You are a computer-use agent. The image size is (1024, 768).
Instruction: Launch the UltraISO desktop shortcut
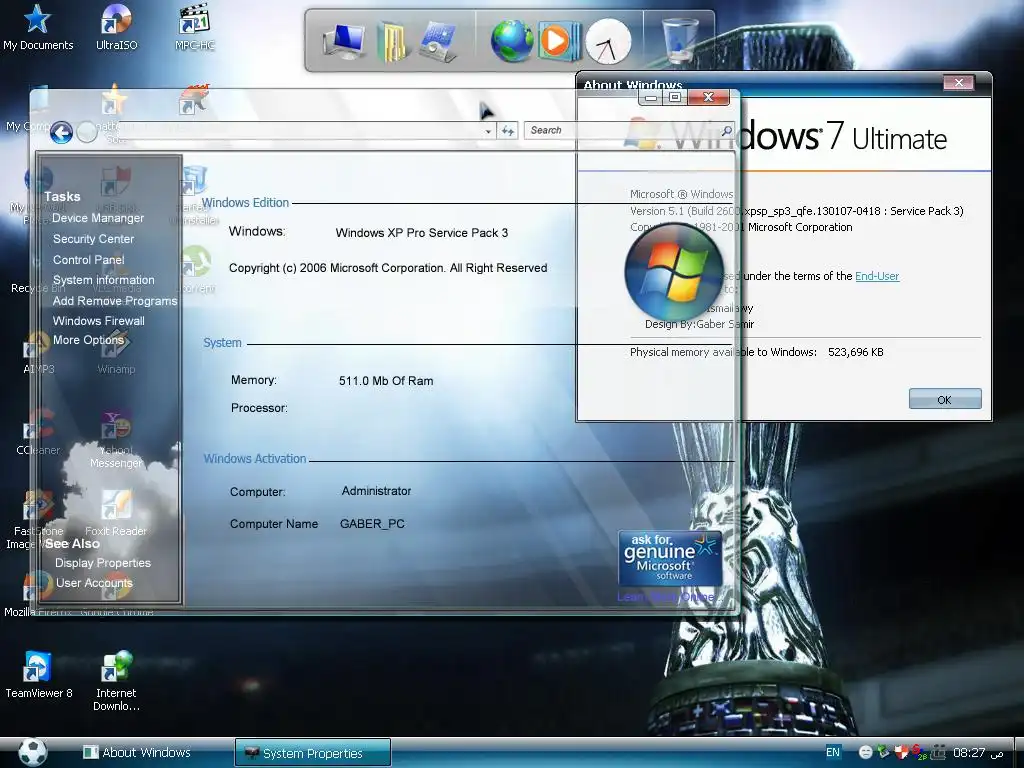pos(116,27)
